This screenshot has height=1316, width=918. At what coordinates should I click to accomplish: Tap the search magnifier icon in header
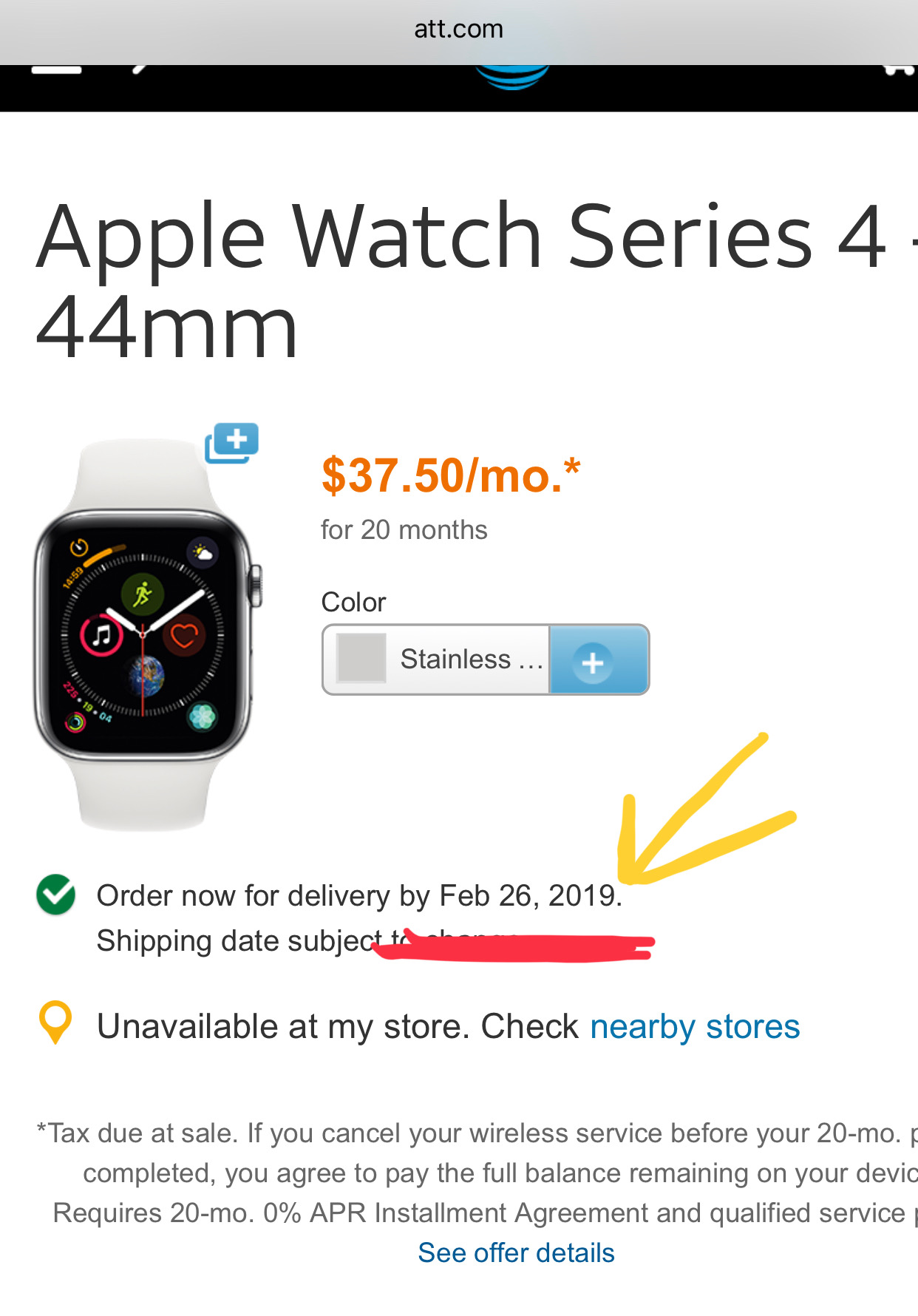[x=140, y=69]
